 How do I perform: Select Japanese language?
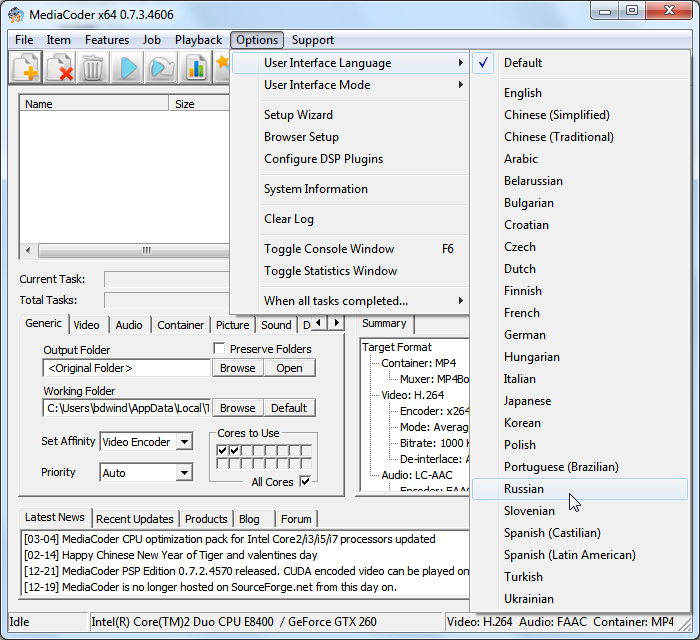point(579,401)
